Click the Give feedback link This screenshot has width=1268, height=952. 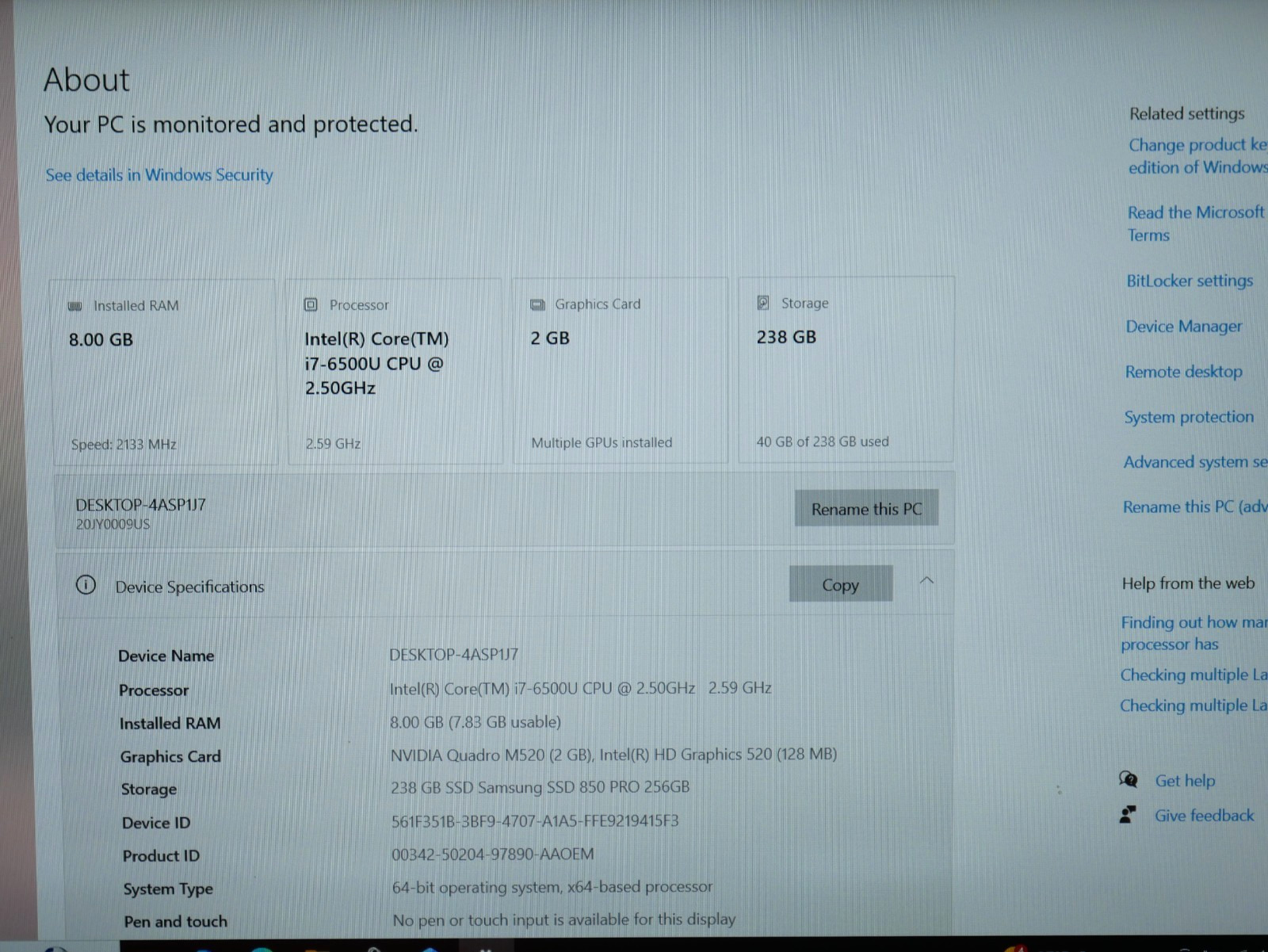(x=1204, y=816)
